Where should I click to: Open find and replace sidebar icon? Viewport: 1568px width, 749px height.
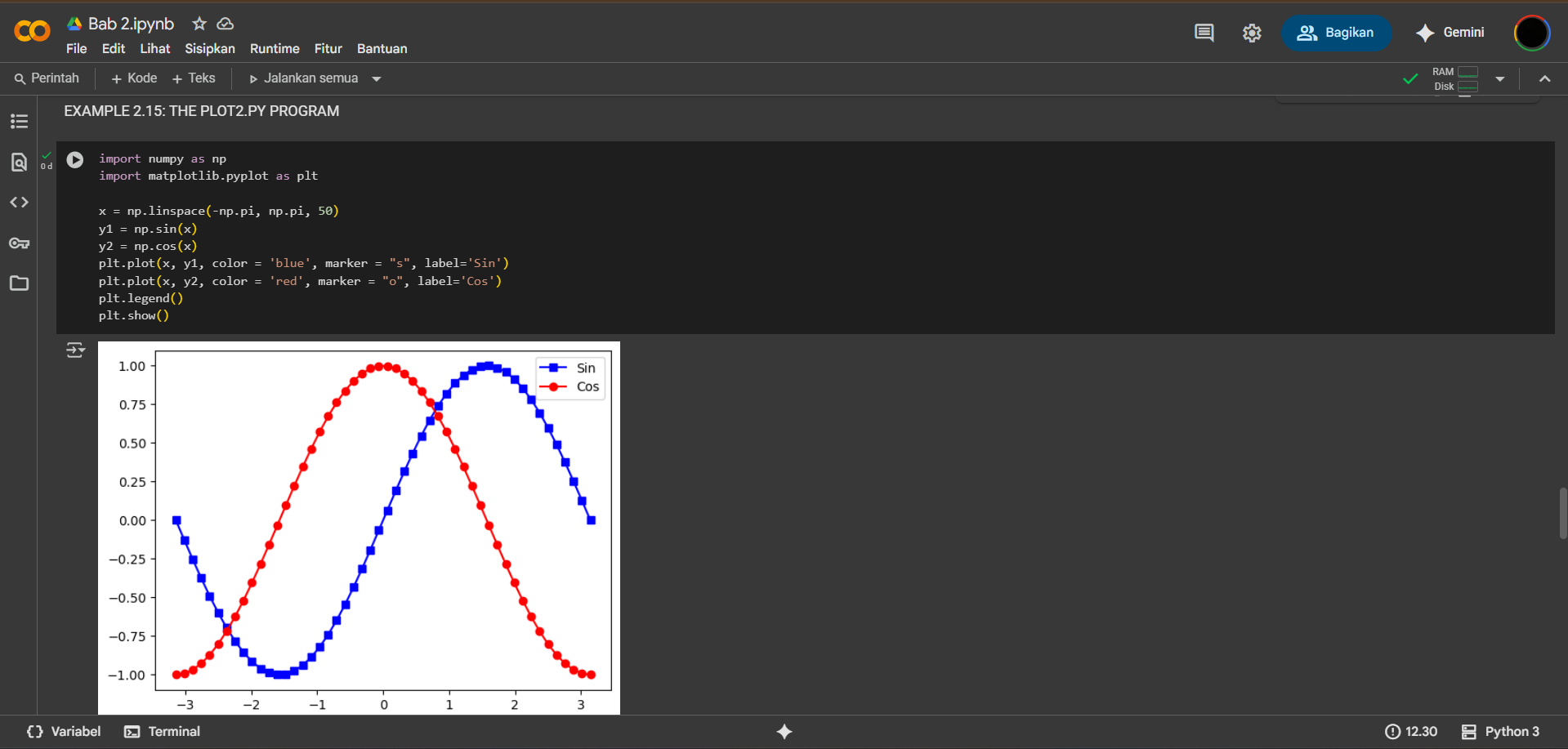coord(19,162)
